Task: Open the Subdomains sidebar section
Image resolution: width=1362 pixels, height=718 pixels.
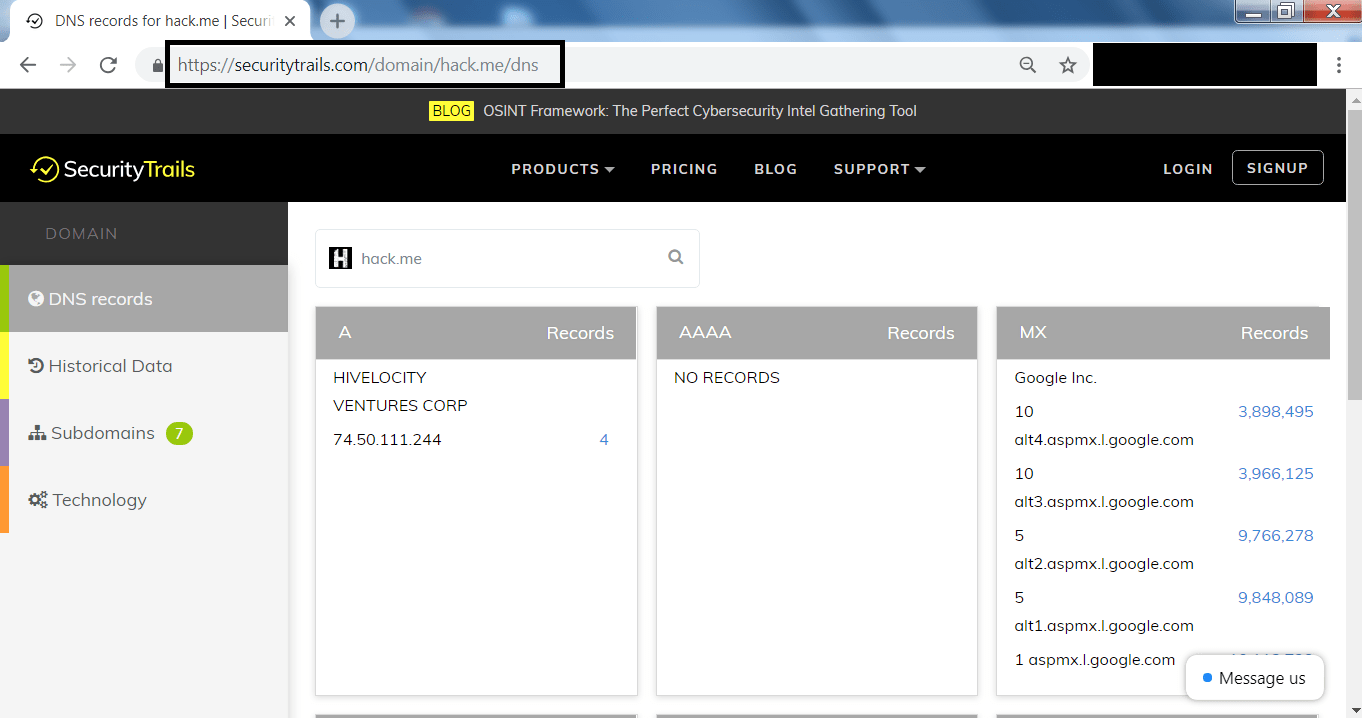Action: [x=144, y=433]
